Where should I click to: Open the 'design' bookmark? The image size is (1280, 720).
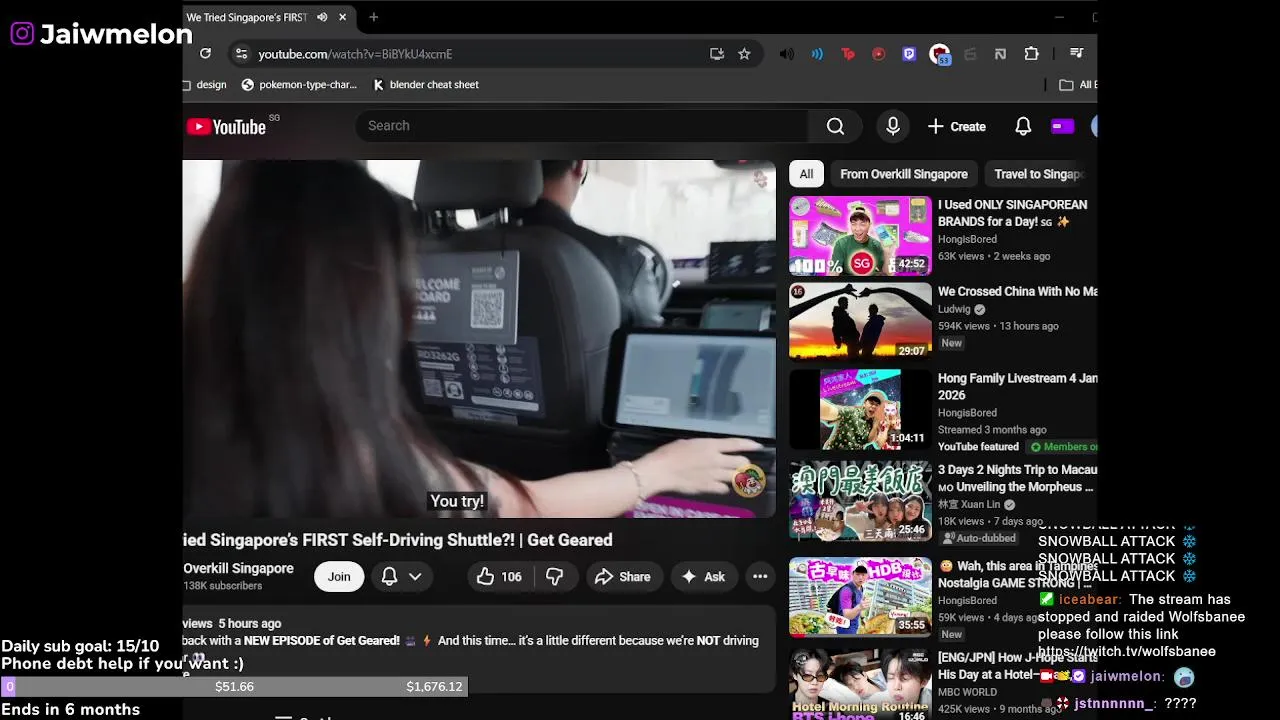[x=205, y=85]
